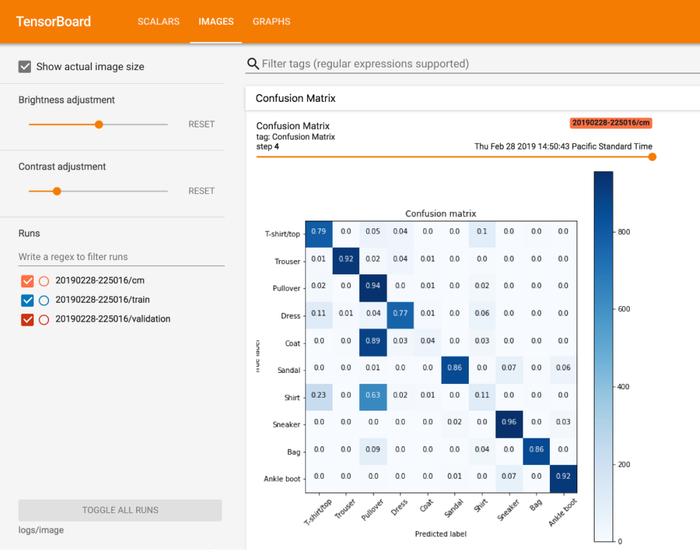
Task: Toggle the Show actual image size checkbox
Action: click(x=25, y=67)
